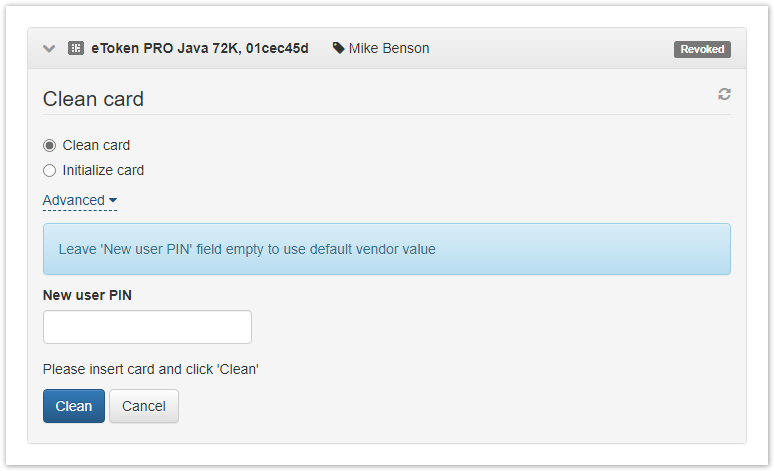
Task: Click the caret arrow next to Advanced
Action: click(113, 200)
